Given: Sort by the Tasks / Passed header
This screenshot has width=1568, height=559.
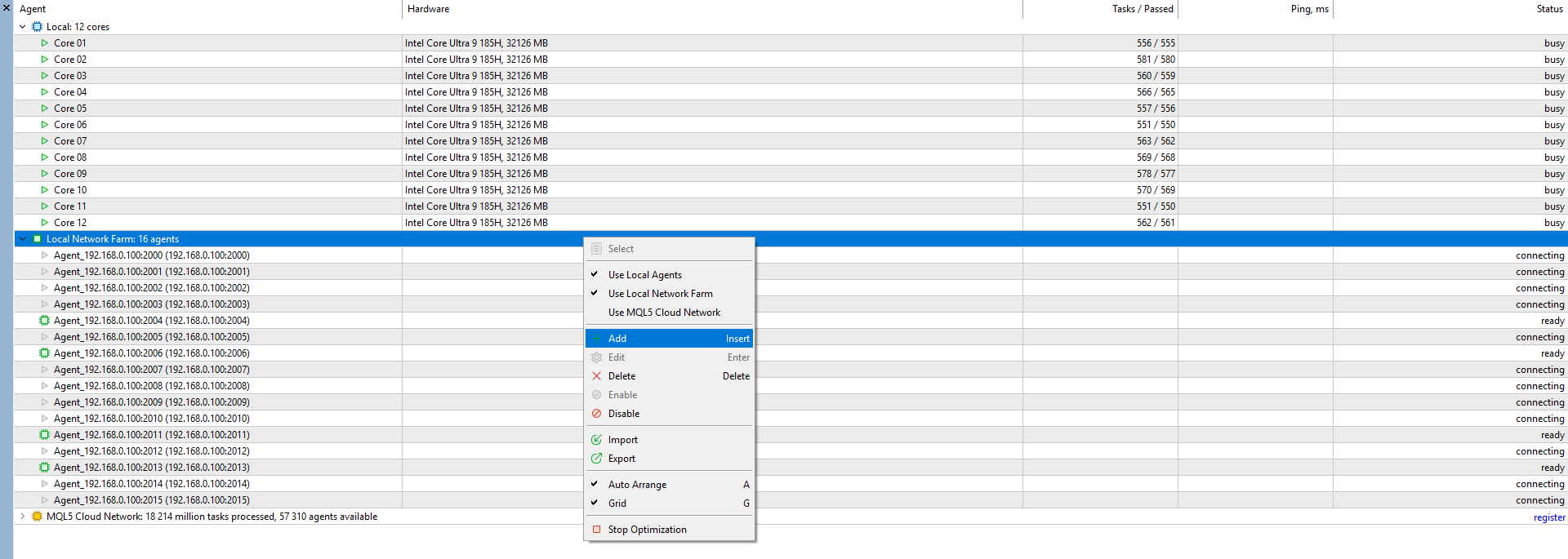Looking at the screenshot, I should (x=1100, y=9).
